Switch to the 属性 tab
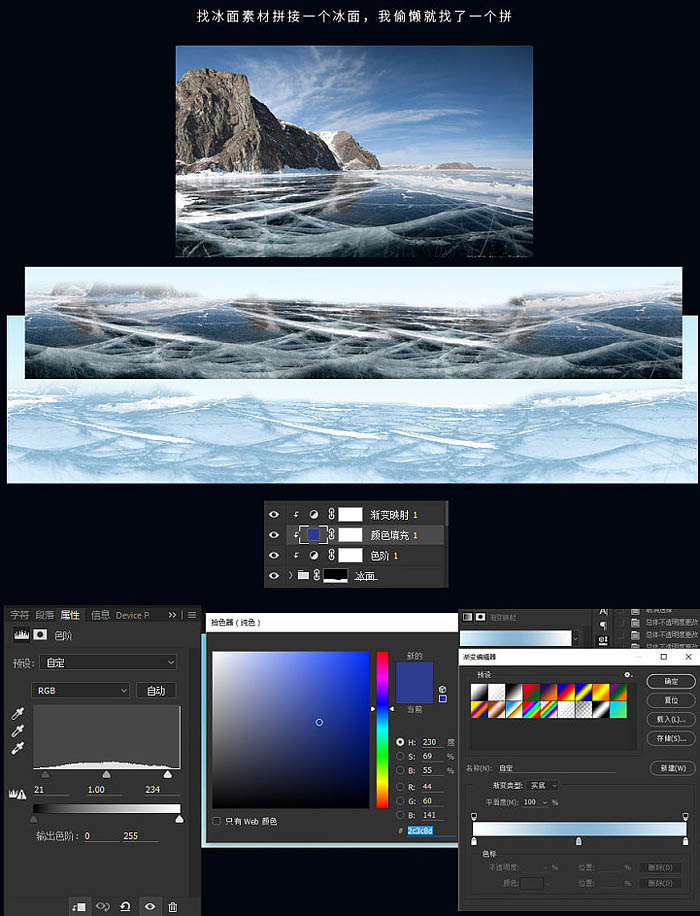This screenshot has width=700, height=916. click(70, 615)
